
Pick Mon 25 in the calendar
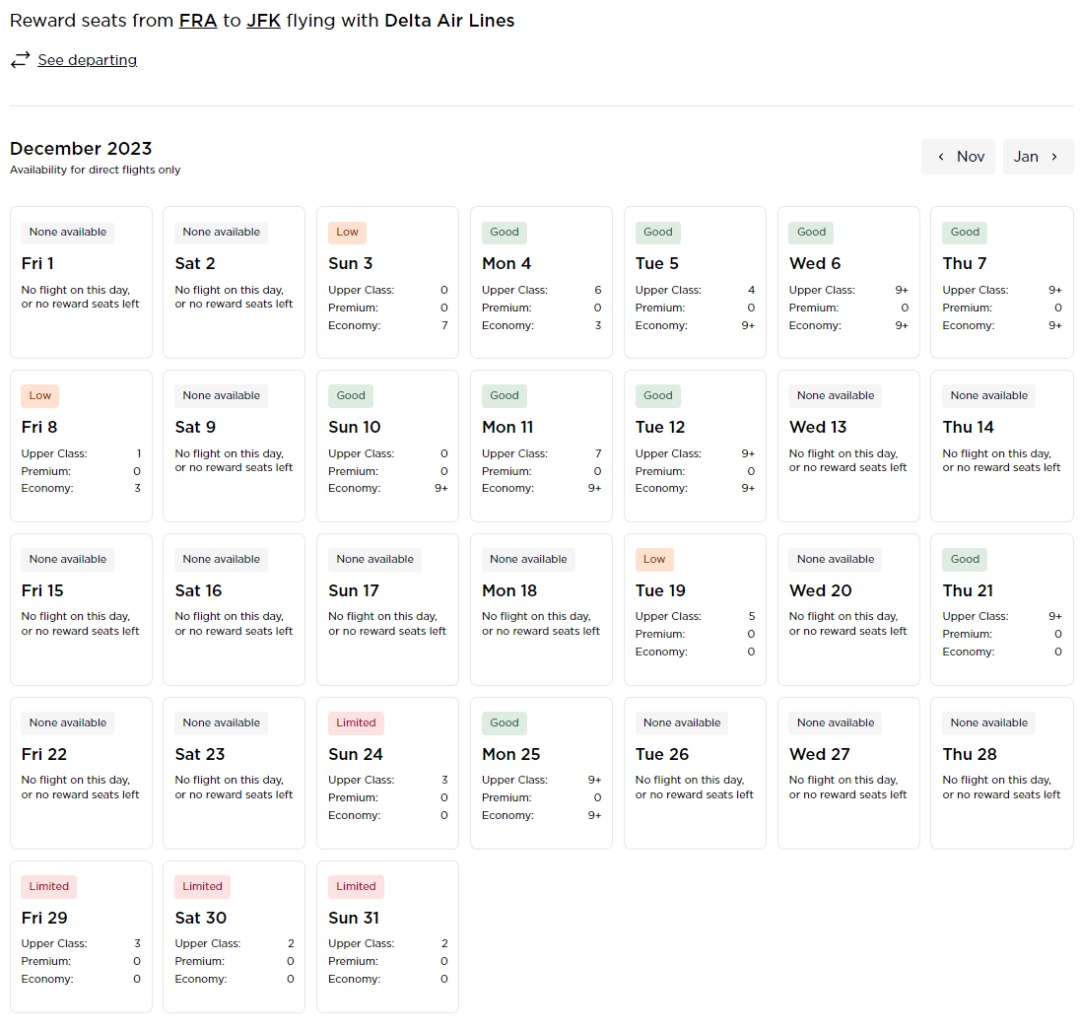point(541,773)
